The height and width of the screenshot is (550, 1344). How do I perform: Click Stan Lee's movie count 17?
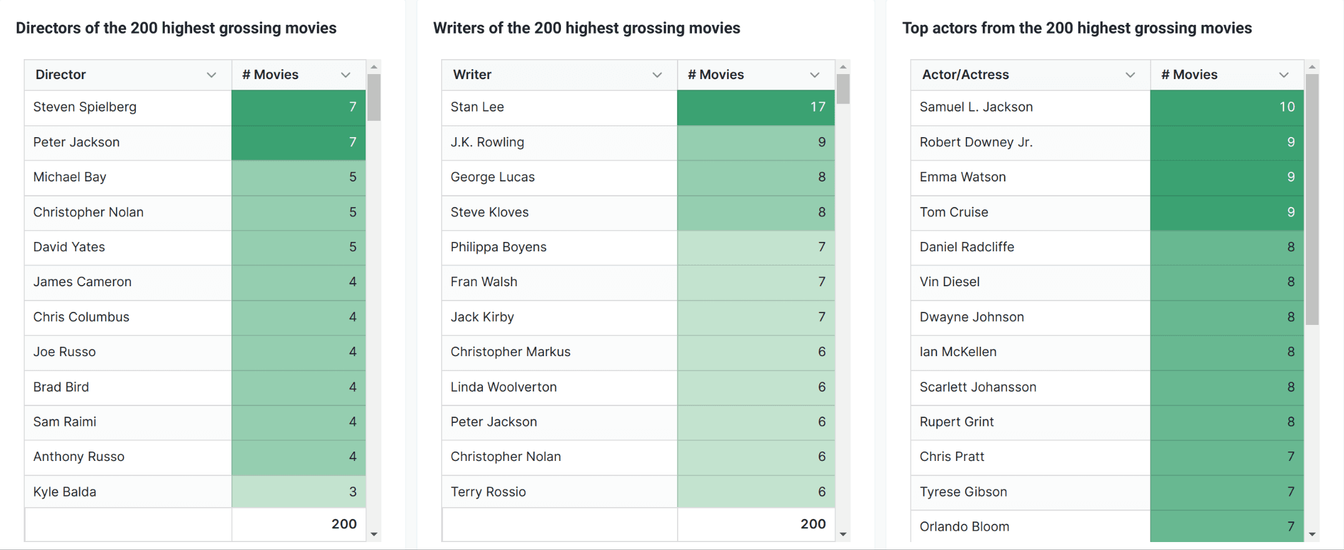tap(756, 107)
